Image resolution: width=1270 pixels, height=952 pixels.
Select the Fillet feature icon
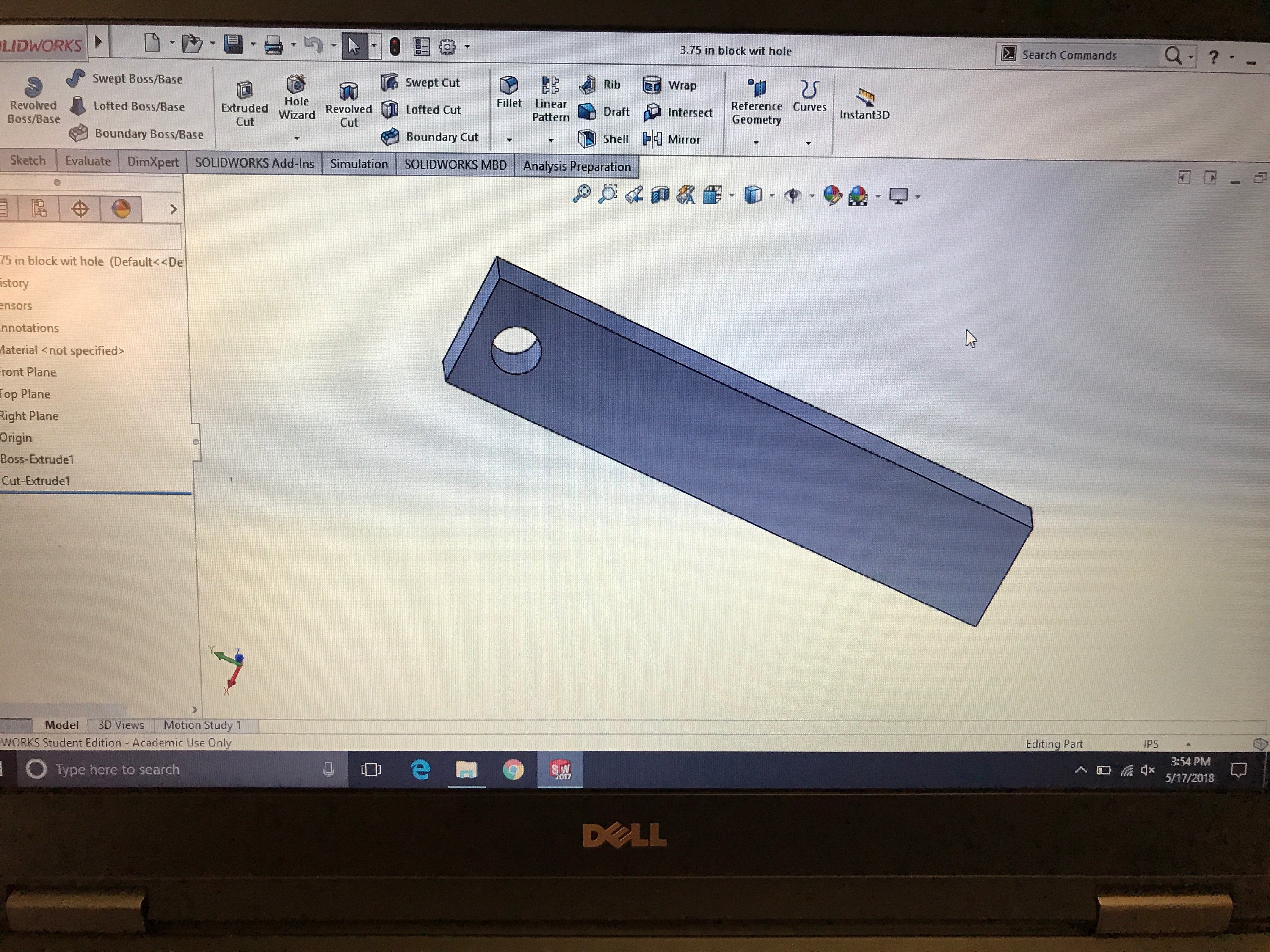click(509, 85)
